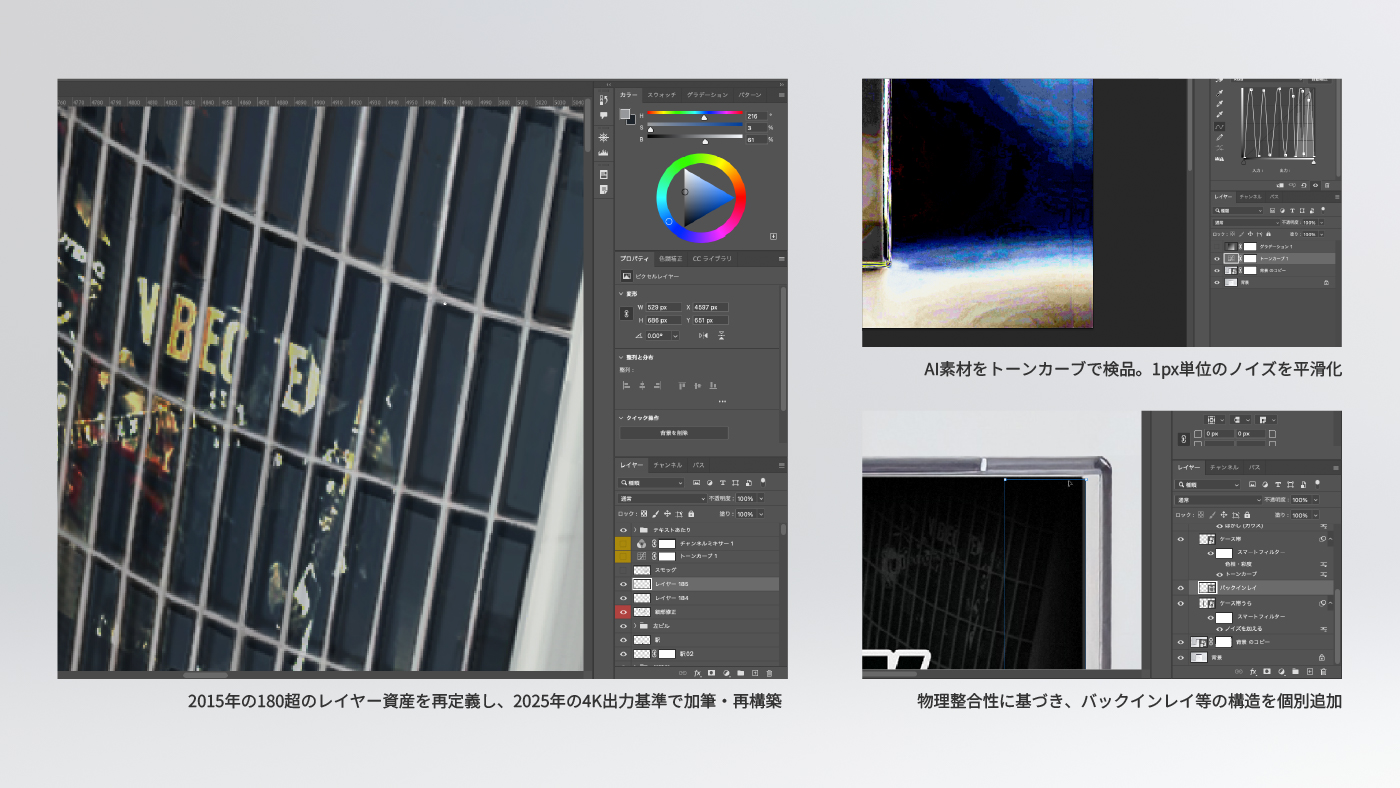Lock position icon in large screenshot's Layers panel
Image resolution: width=1400 pixels, height=788 pixels.
(667, 514)
